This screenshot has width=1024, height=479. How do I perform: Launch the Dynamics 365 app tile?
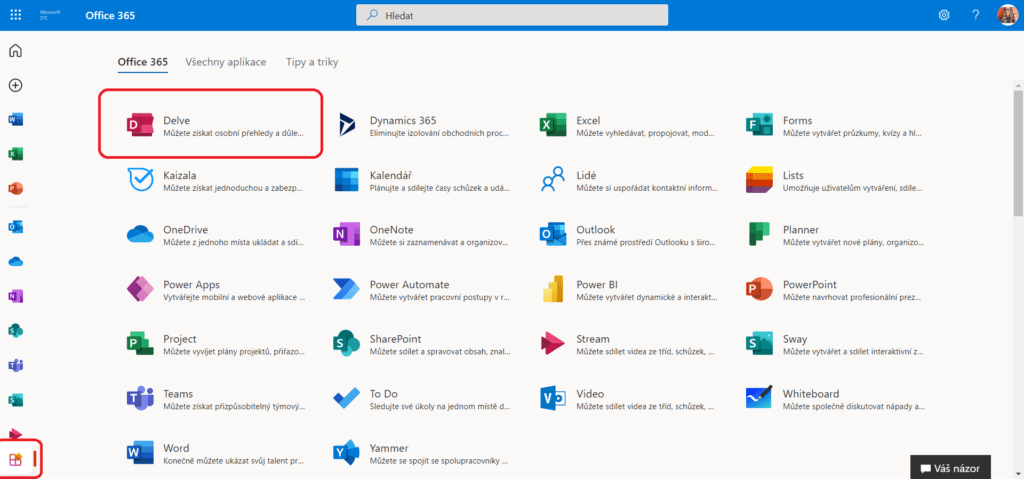coord(420,125)
